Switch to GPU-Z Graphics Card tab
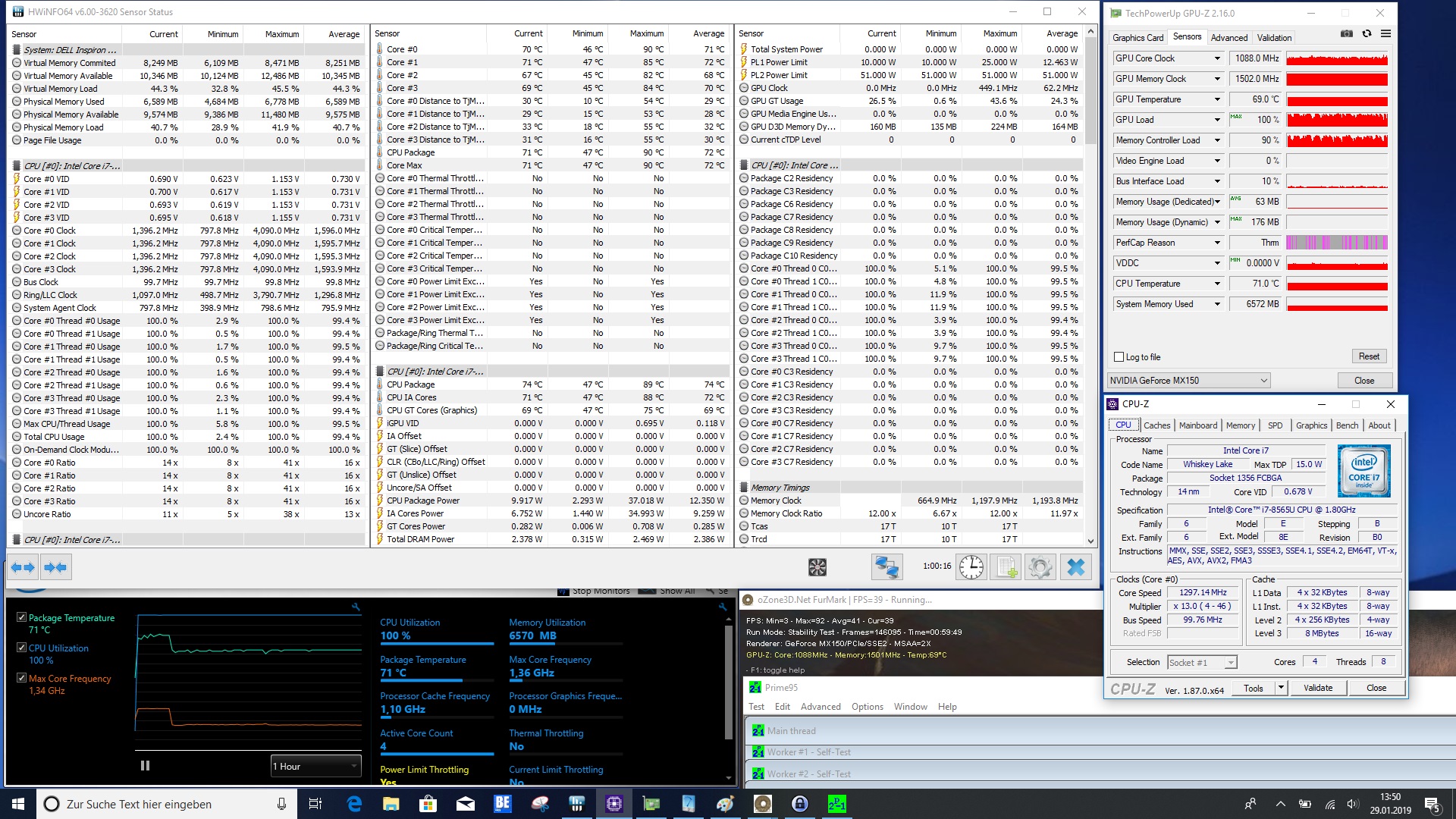 click(1137, 38)
